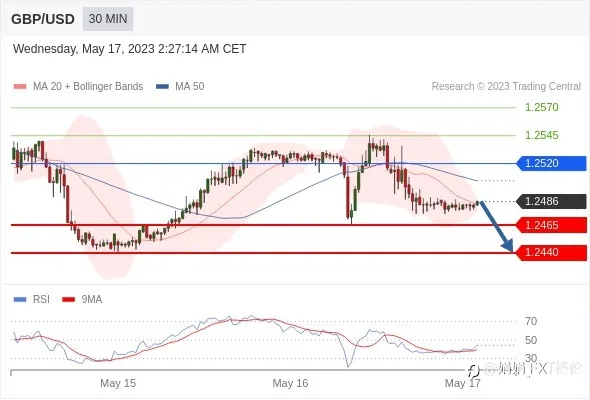Click the blue downward forecast arrow
Viewport: 590px width, 400px height.
pyautogui.click(x=497, y=227)
